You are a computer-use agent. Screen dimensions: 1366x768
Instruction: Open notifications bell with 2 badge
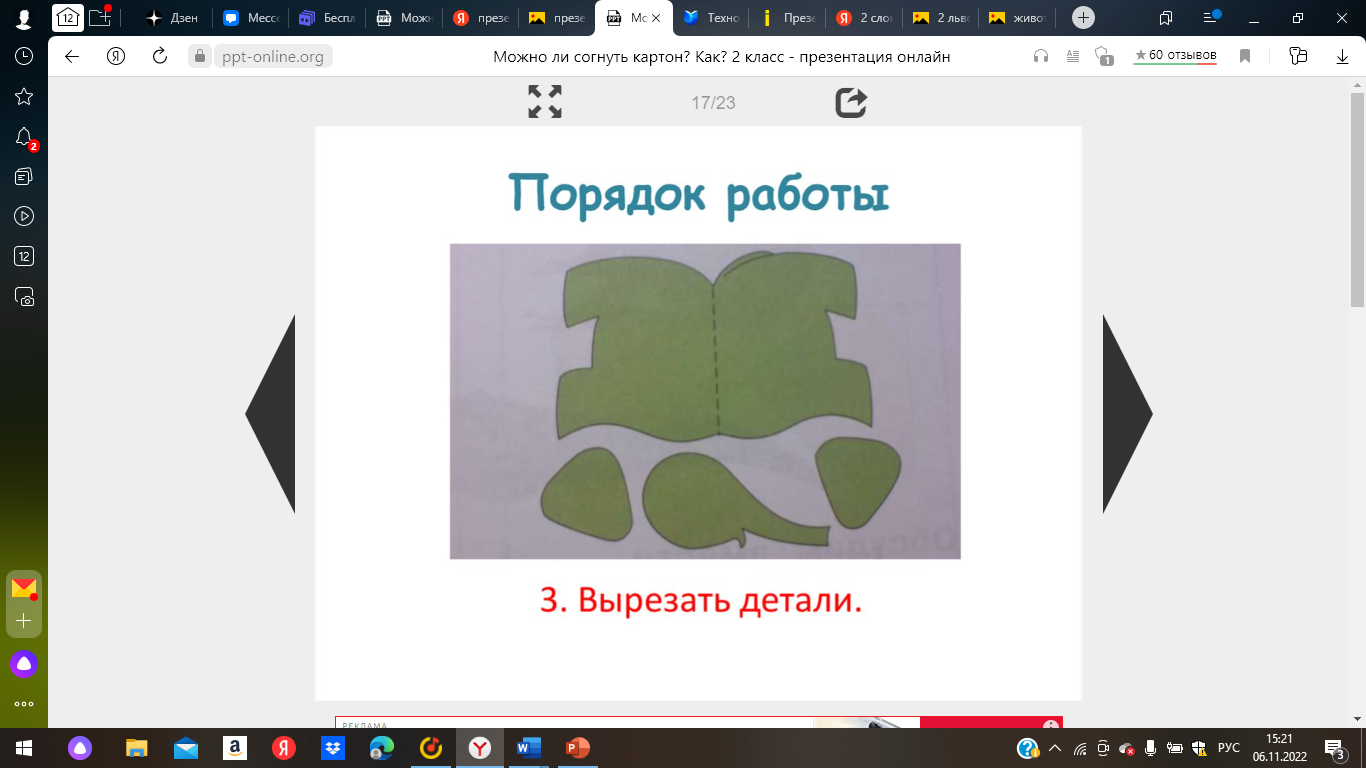point(24,137)
